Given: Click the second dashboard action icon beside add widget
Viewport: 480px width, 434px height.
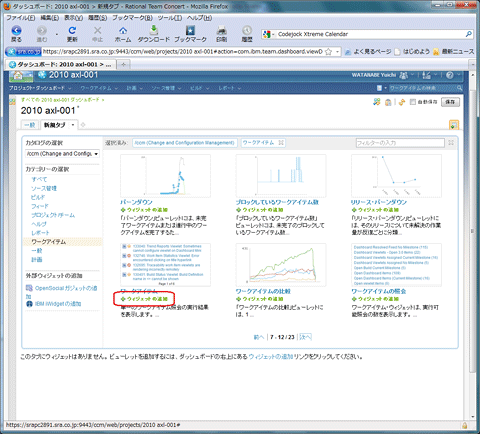Looking at the screenshot, I should coord(388,102).
